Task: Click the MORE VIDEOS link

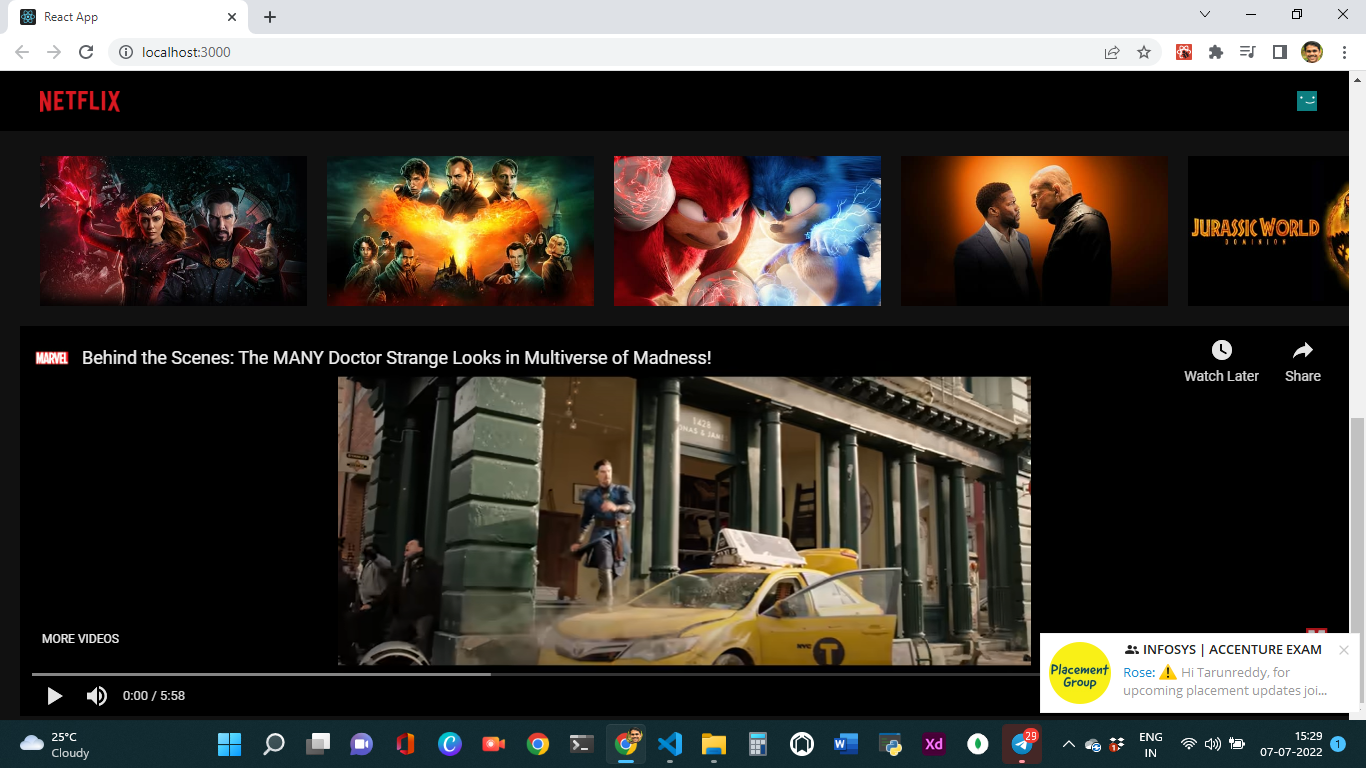Action: pos(79,638)
